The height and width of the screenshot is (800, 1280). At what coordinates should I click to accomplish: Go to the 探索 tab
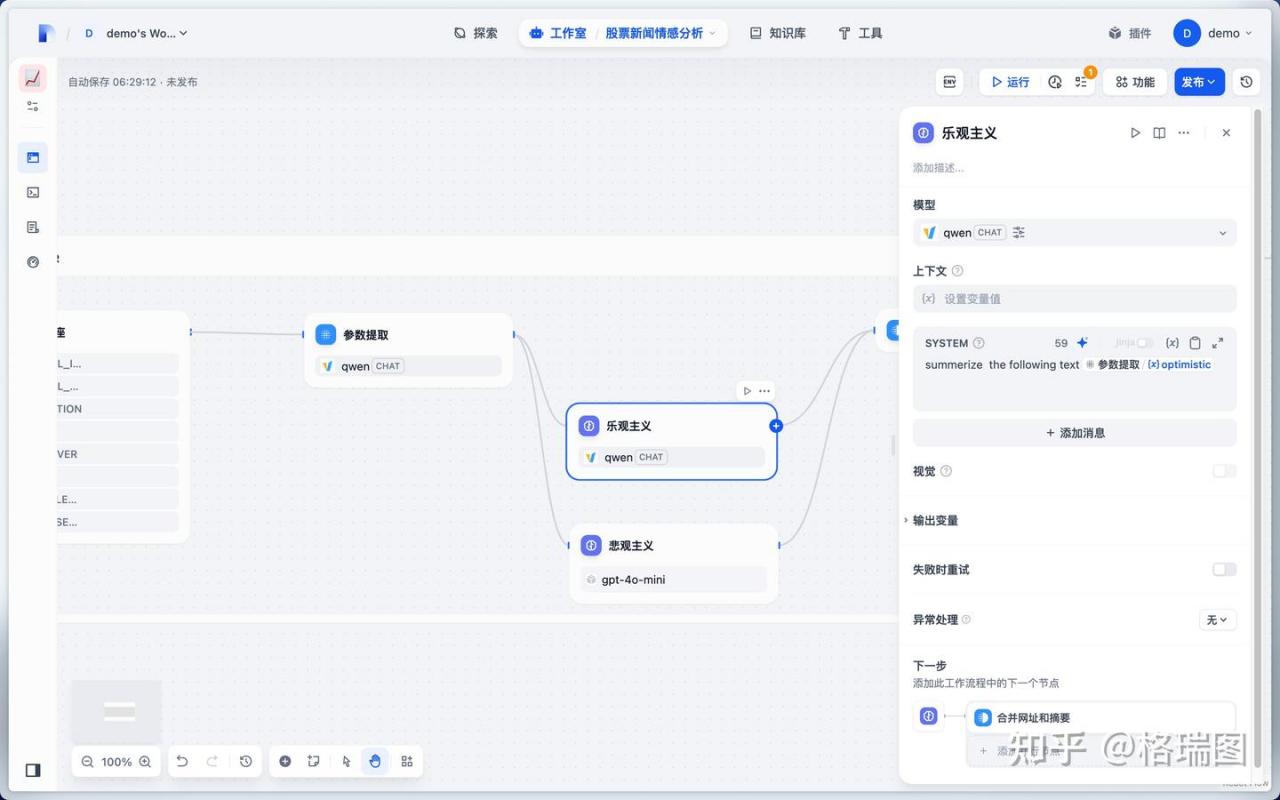pyautogui.click(x=475, y=33)
